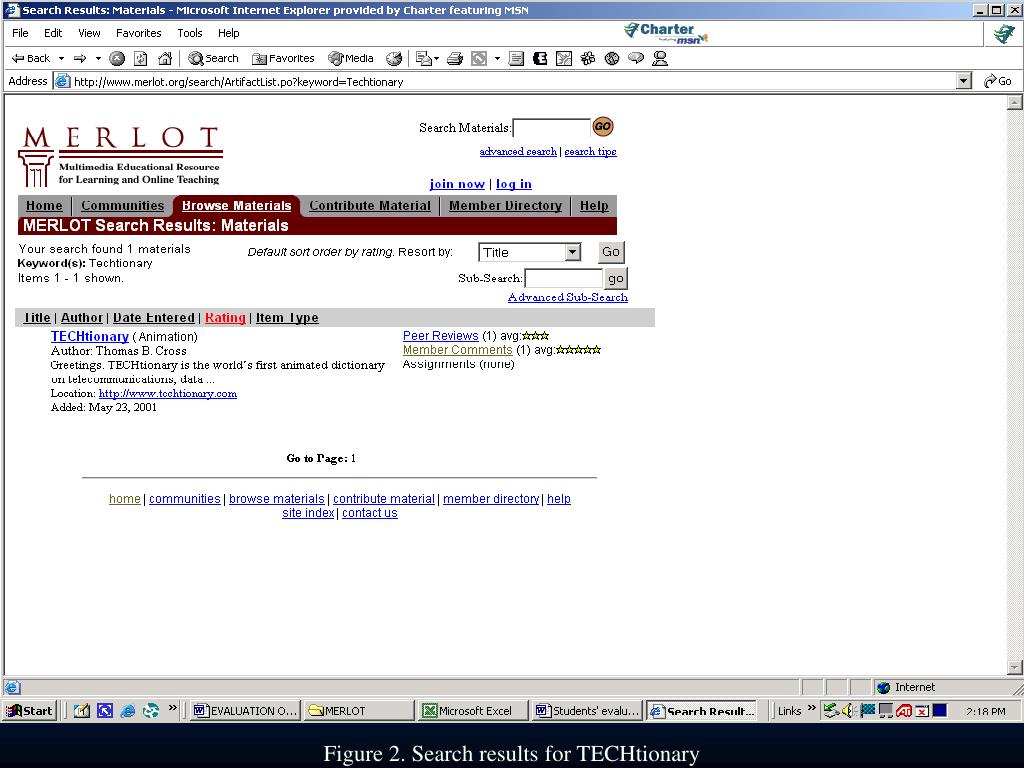This screenshot has width=1024, height=768.
Task: Click the Home page icon
Action: [x=165, y=58]
